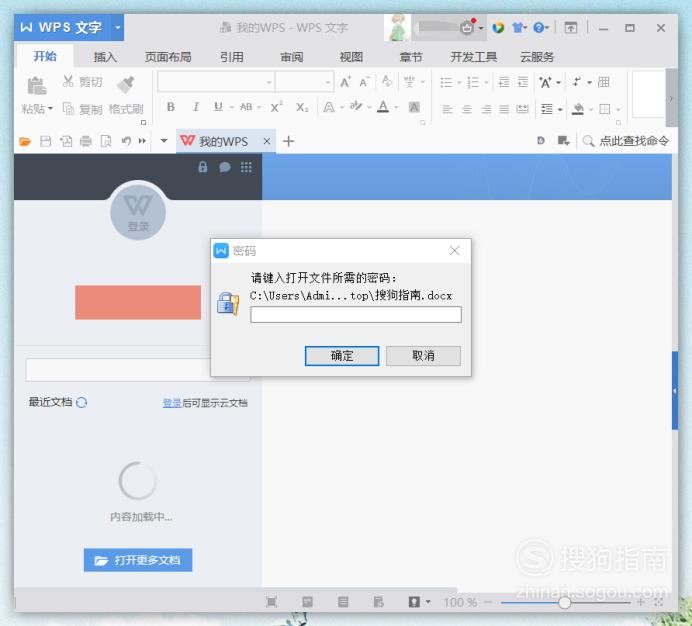The height and width of the screenshot is (626, 692).
Task: Click the bulleted list icon
Action: point(446,82)
